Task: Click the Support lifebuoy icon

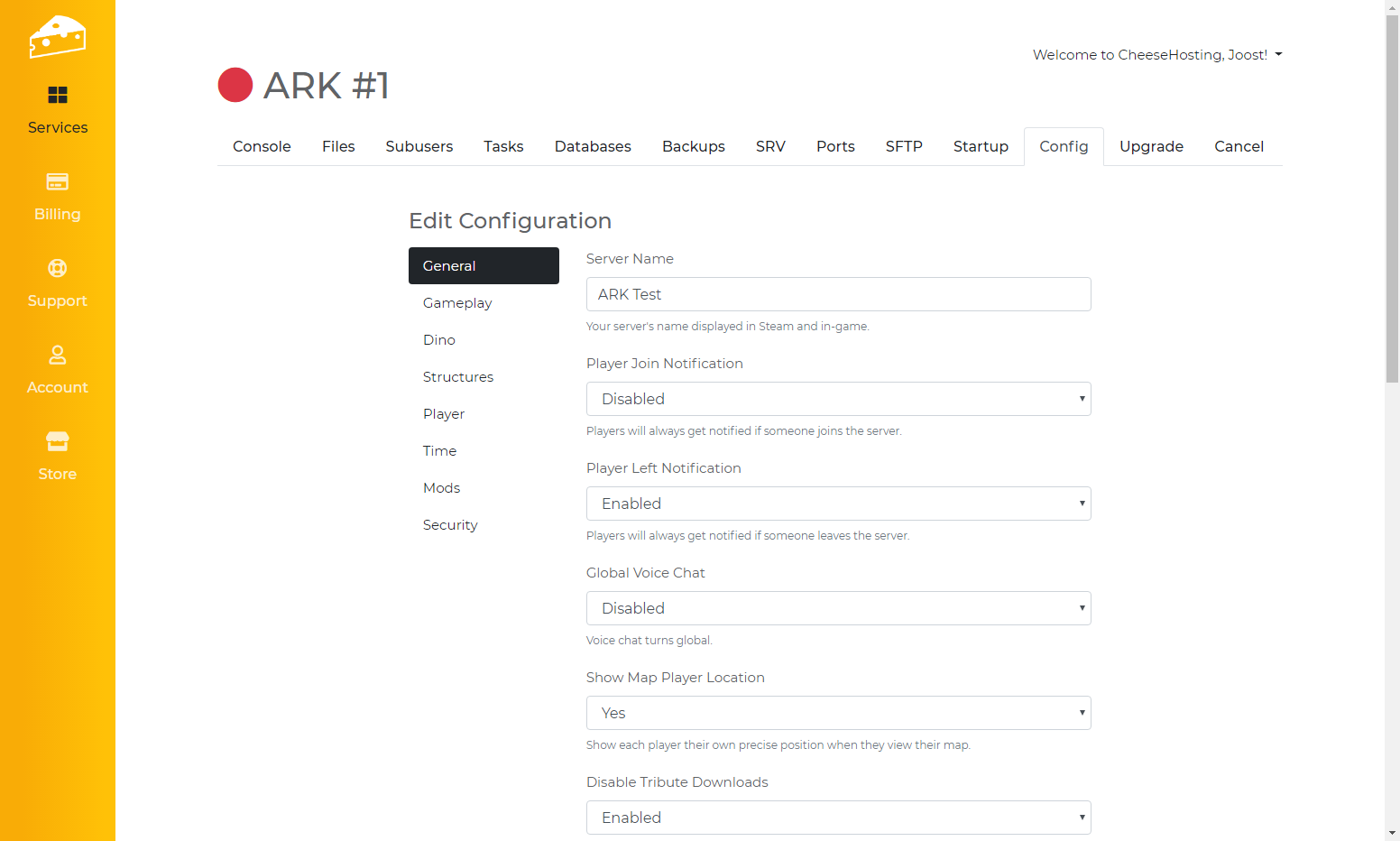Action: click(58, 268)
